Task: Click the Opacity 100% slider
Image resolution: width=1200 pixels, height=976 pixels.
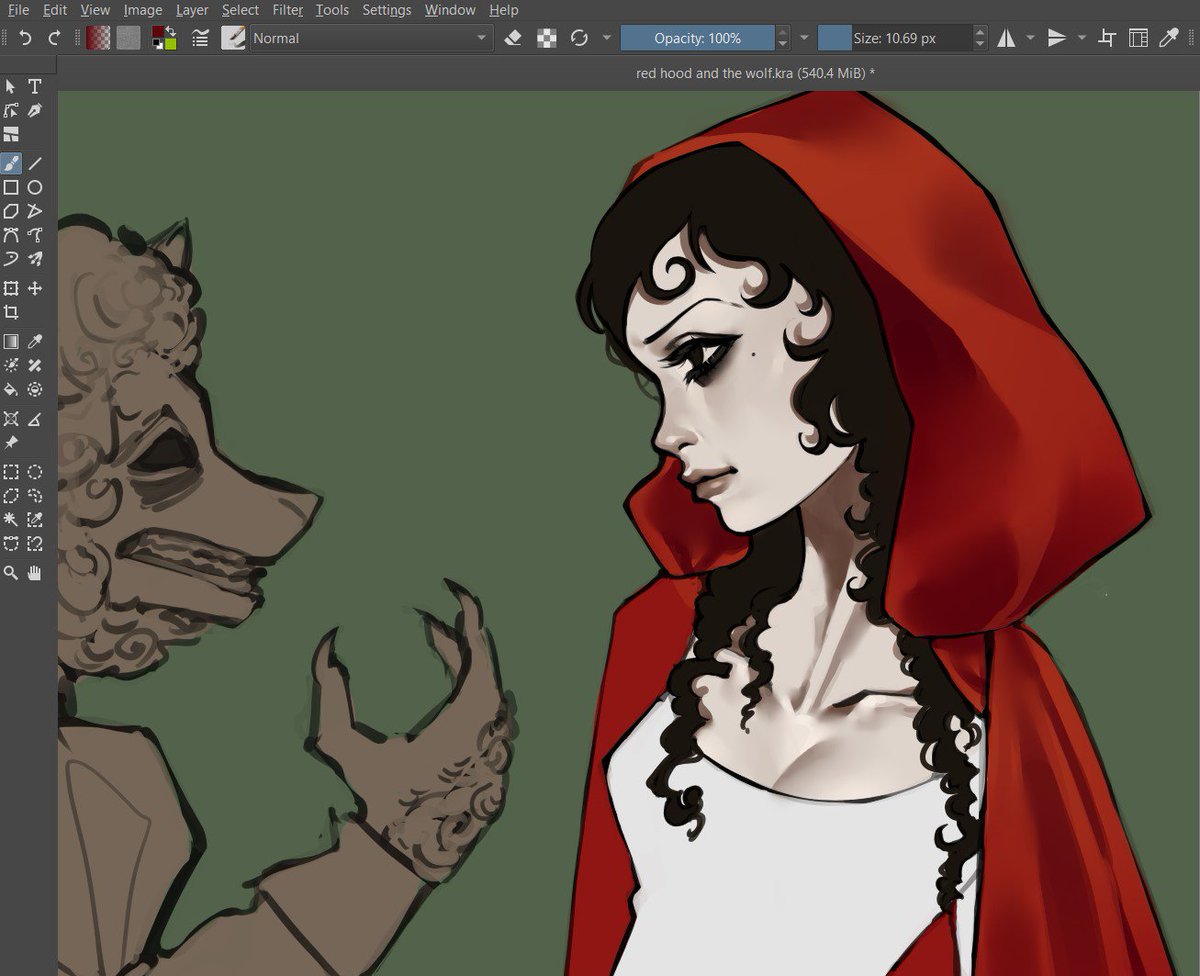Action: [698, 38]
